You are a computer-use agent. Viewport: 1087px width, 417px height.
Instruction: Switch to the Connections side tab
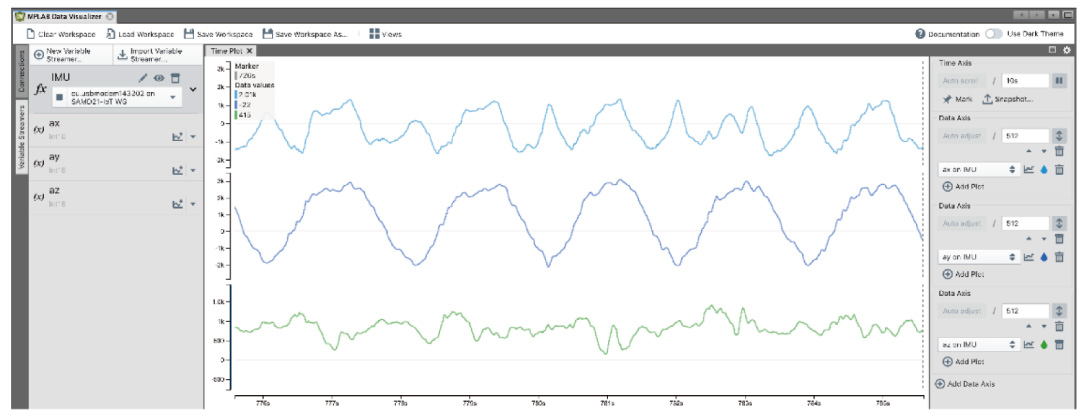(21, 72)
